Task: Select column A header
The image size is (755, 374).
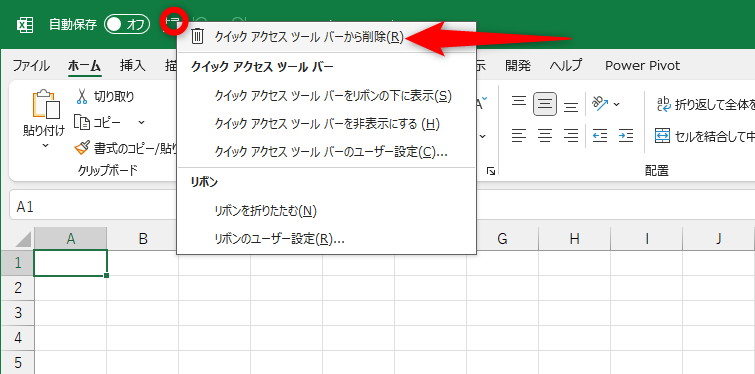Action: tap(70, 239)
